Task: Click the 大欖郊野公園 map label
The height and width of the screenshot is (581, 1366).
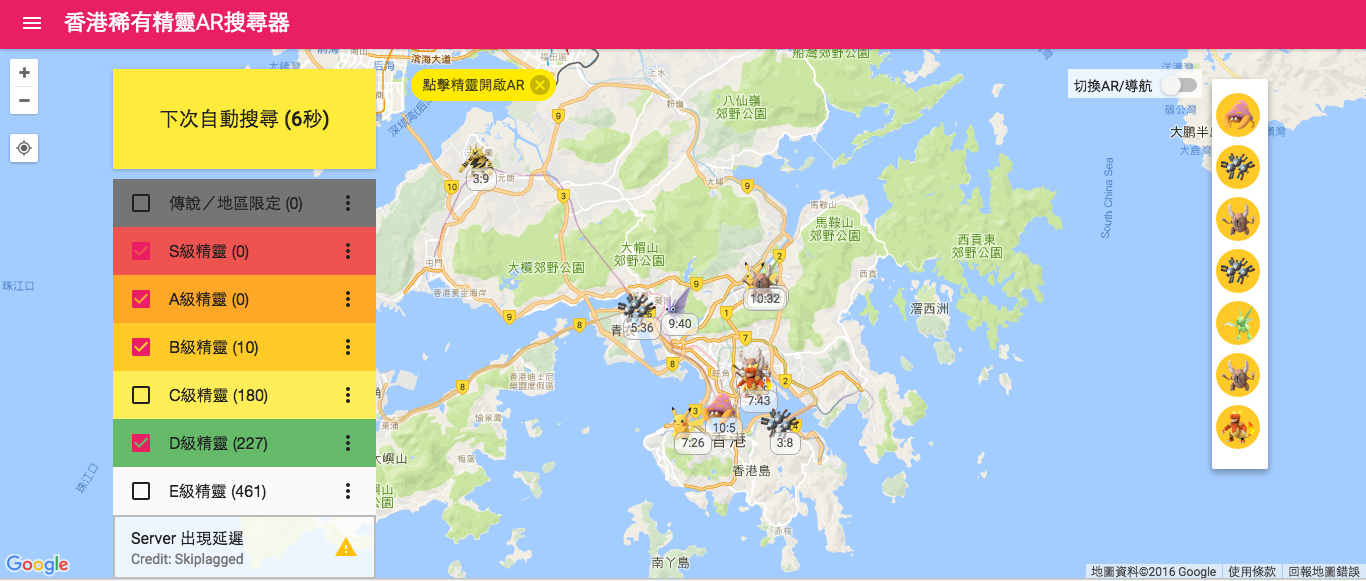Action: pyautogui.click(x=546, y=268)
